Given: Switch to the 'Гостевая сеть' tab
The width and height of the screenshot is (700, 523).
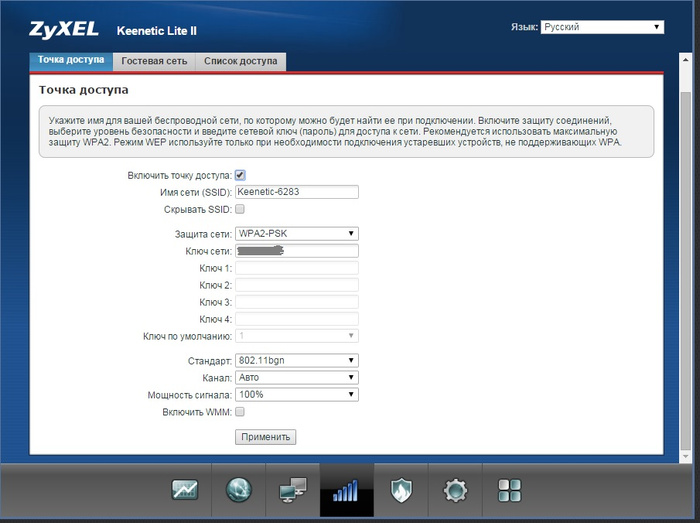Looking at the screenshot, I should 154,61.
